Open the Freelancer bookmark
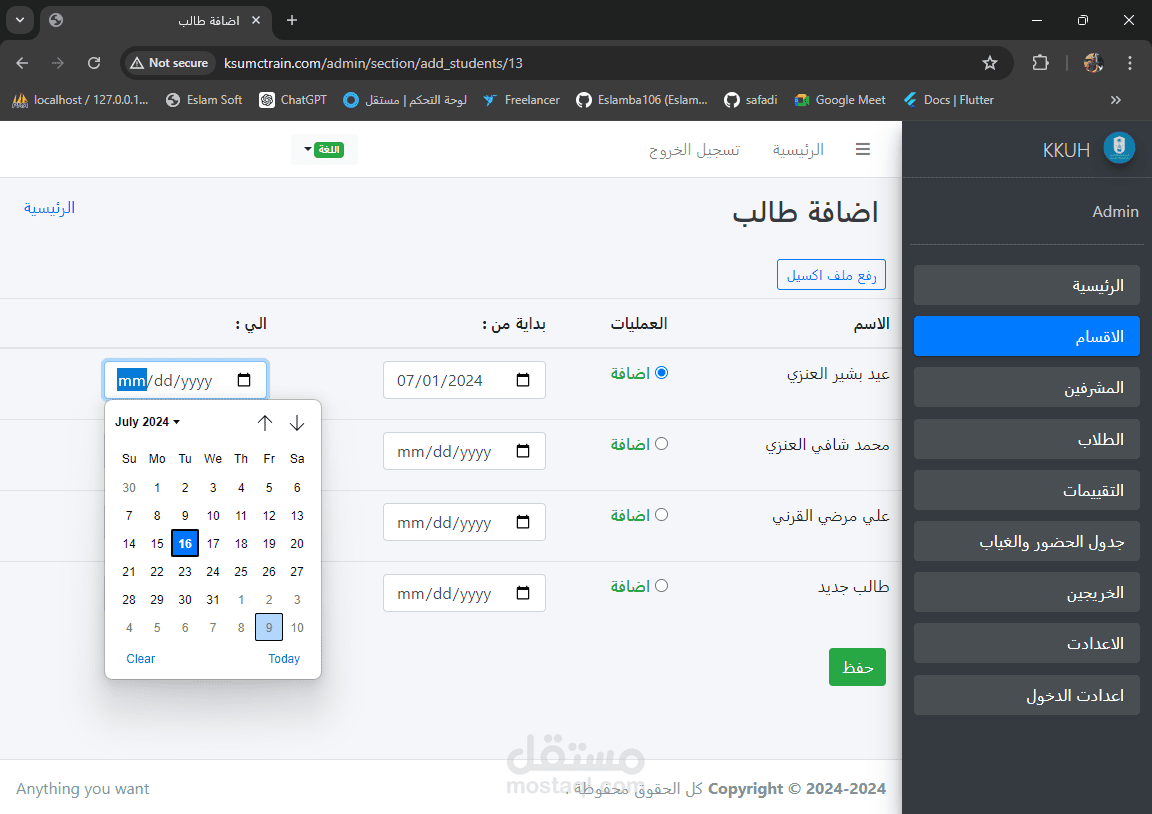Viewport: 1152px width, 814px height. point(521,100)
